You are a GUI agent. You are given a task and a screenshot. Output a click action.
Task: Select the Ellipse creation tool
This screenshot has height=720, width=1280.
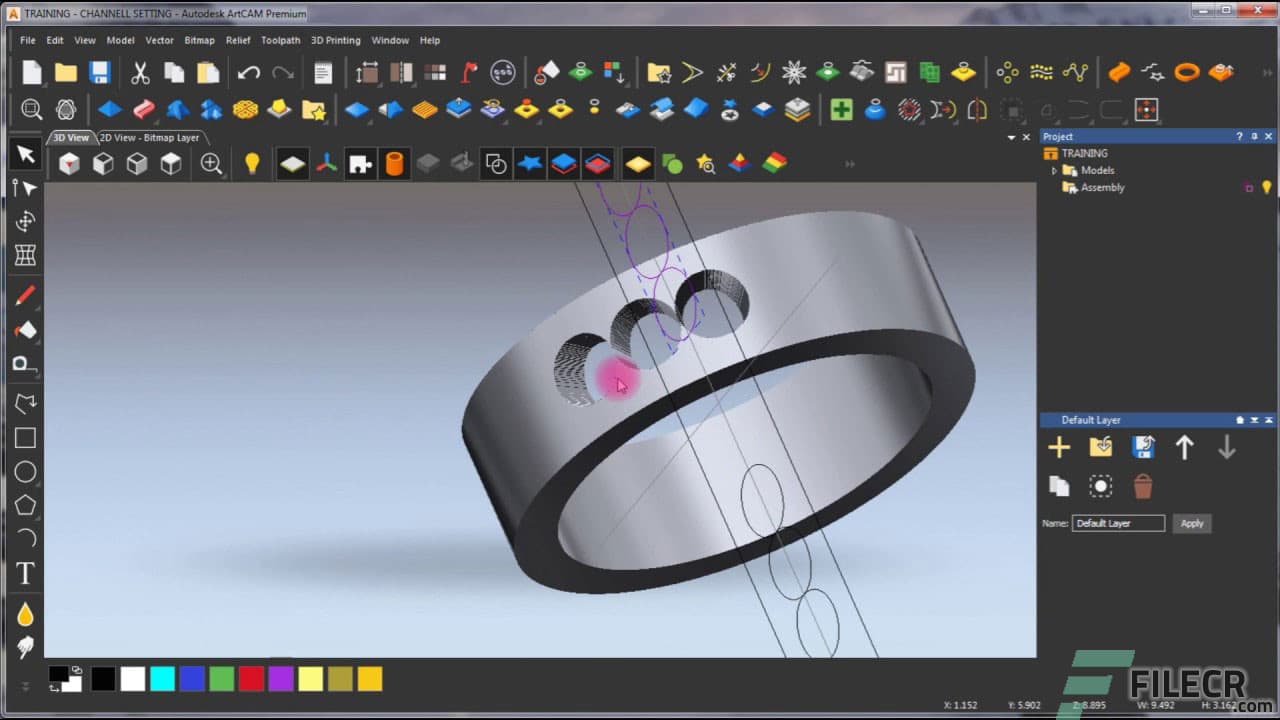pos(25,471)
